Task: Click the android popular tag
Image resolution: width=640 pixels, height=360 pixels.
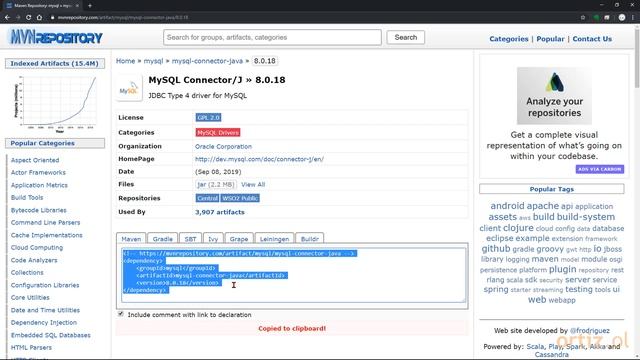Action: tap(507, 206)
